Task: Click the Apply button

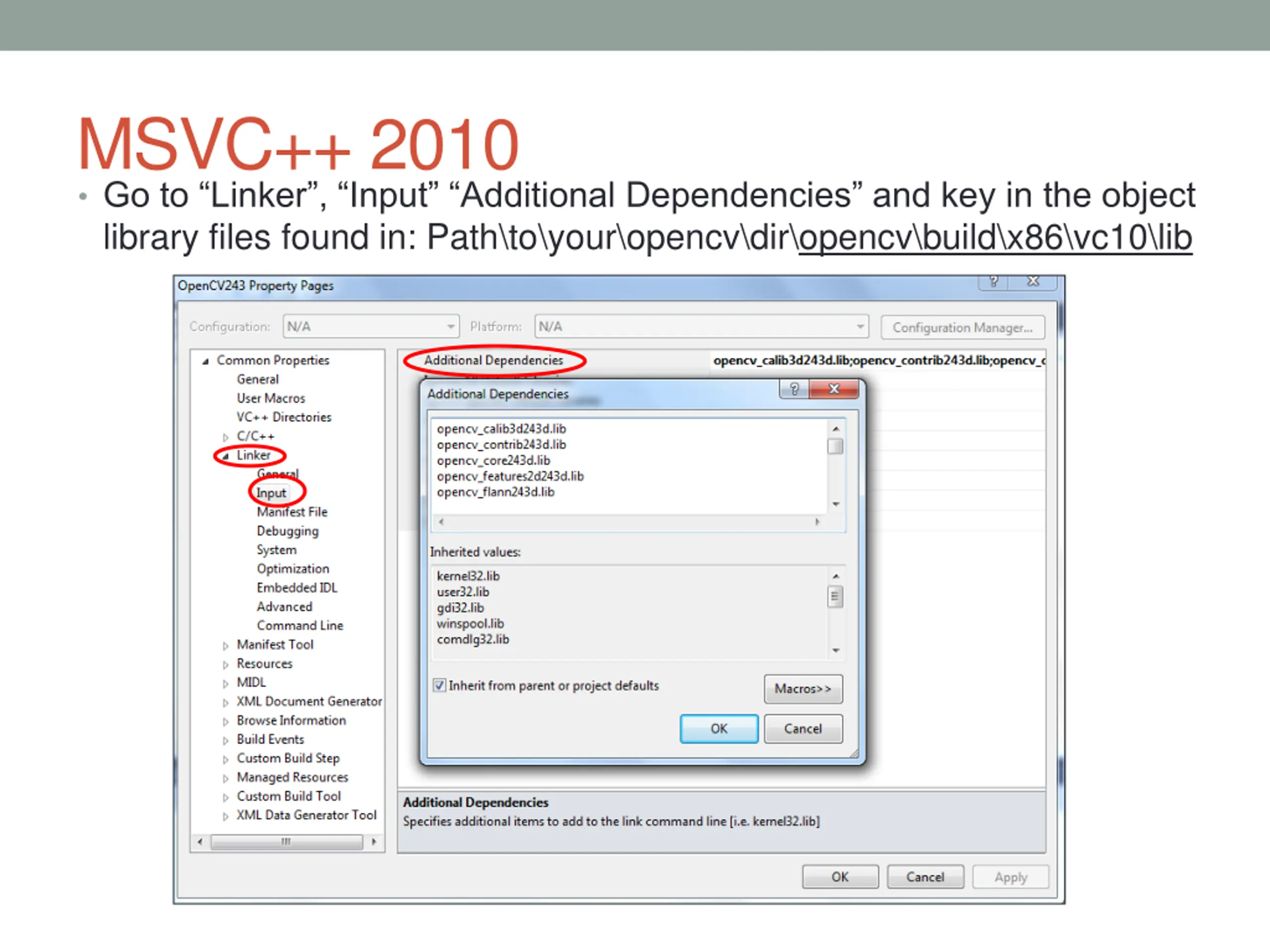Action: coord(1011,877)
